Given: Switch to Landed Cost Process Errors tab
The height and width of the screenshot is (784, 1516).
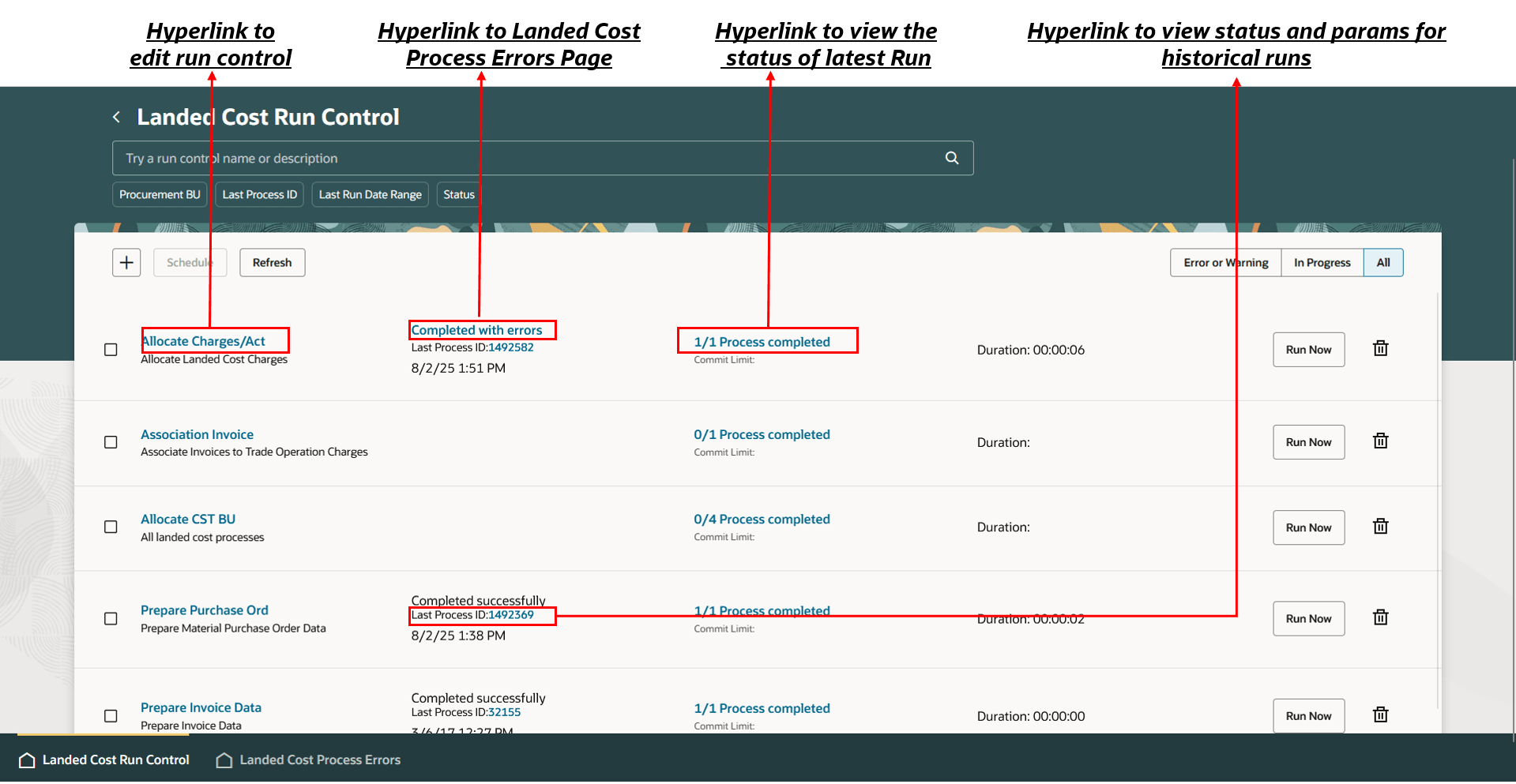Looking at the screenshot, I should tap(308, 760).
